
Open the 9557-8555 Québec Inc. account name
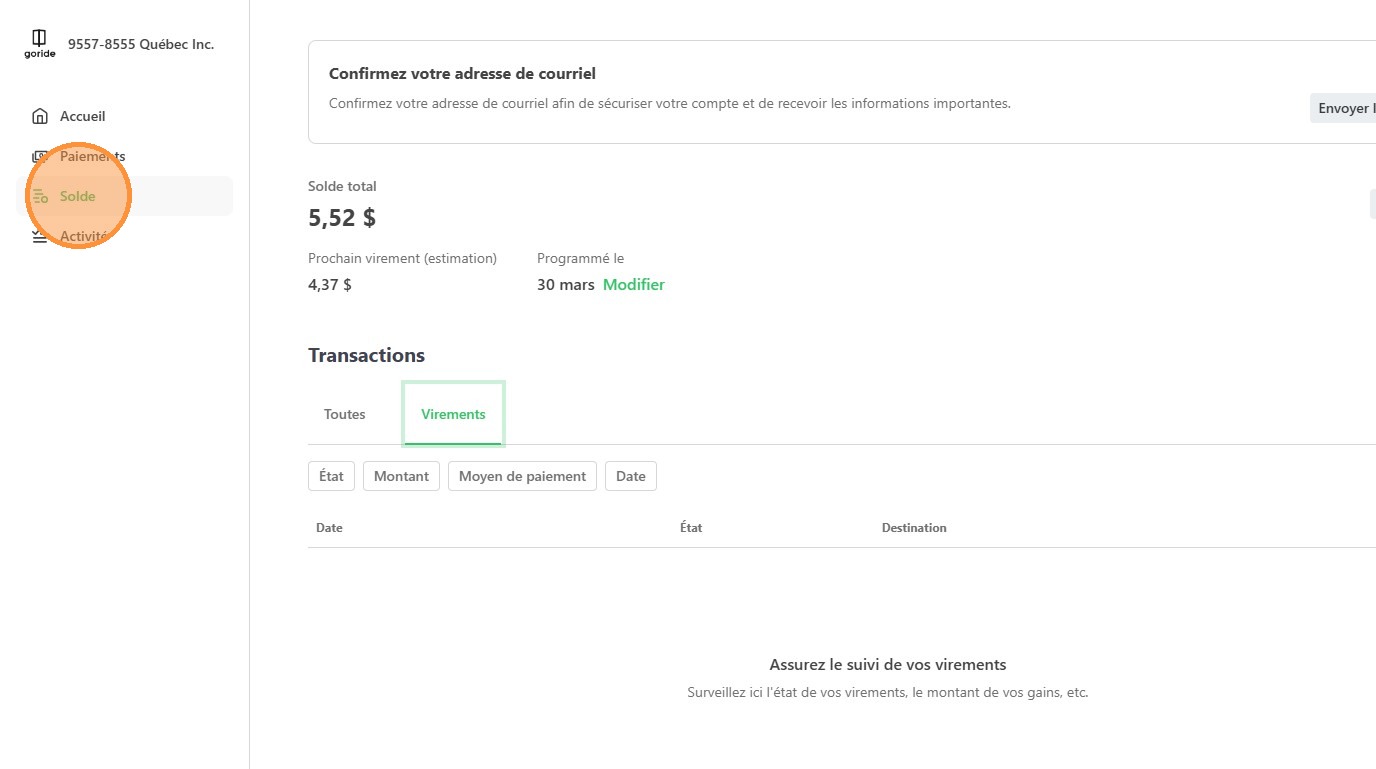click(x=141, y=44)
